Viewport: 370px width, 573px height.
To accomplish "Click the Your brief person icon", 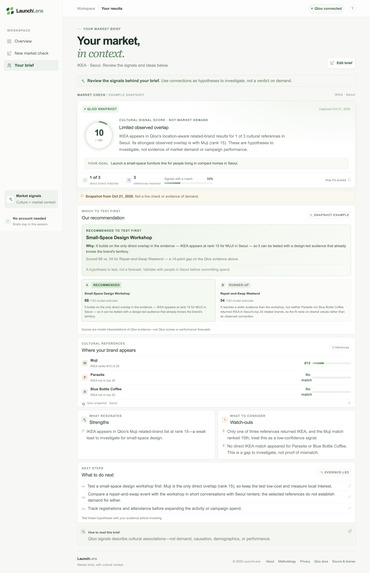I will click(9, 65).
